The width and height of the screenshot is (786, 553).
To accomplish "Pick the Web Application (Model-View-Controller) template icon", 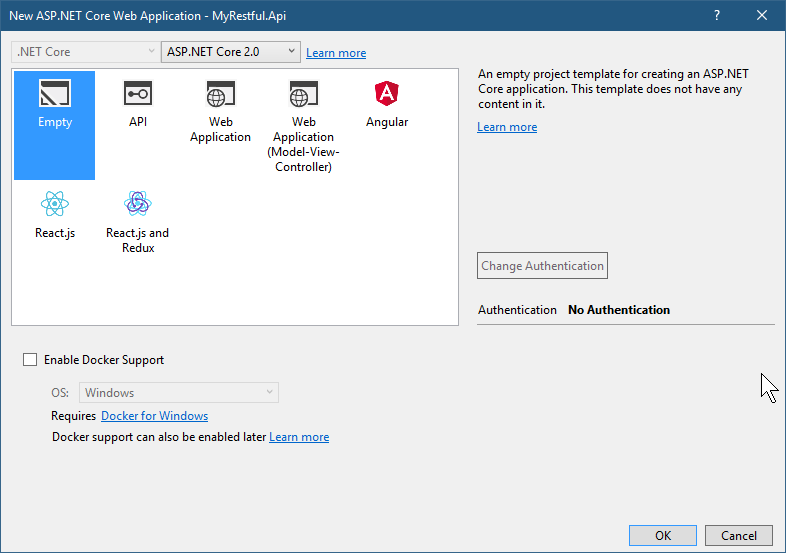I will [303, 96].
